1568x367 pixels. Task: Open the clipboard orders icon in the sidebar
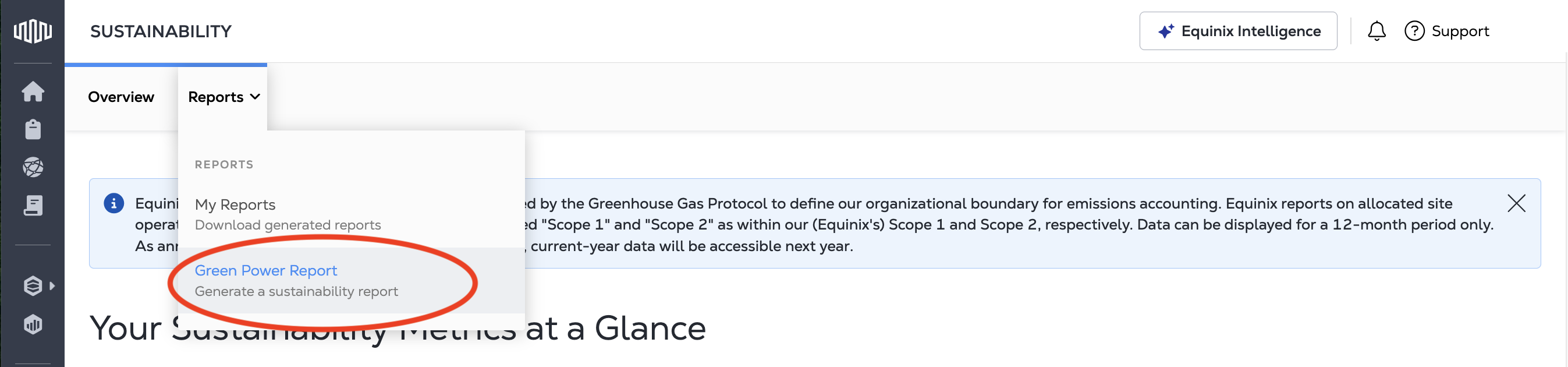pos(33,129)
